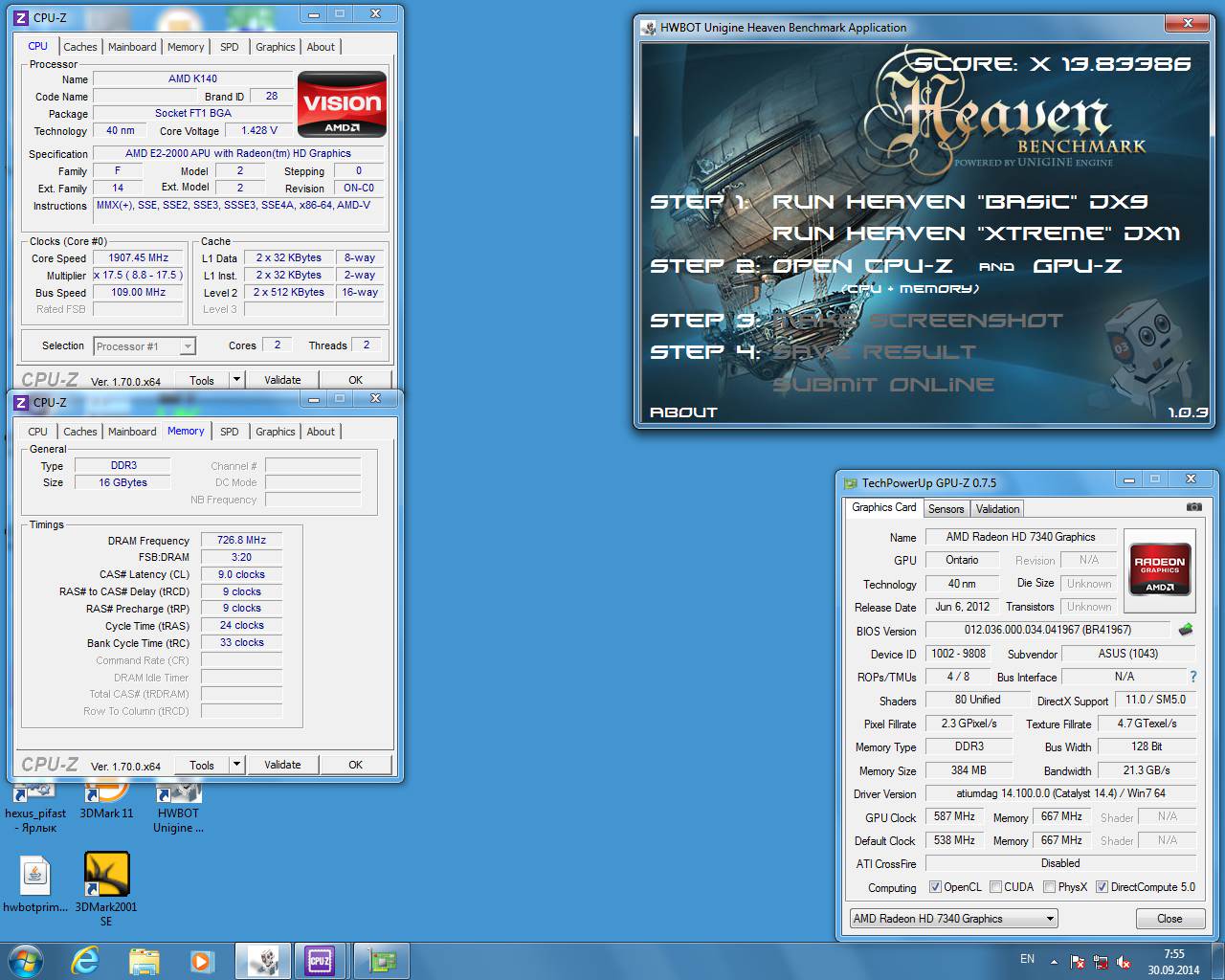Click the camera screenshot icon in GPU-Z
Viewport: 1225px width, 980px height.
(1193, 507)
